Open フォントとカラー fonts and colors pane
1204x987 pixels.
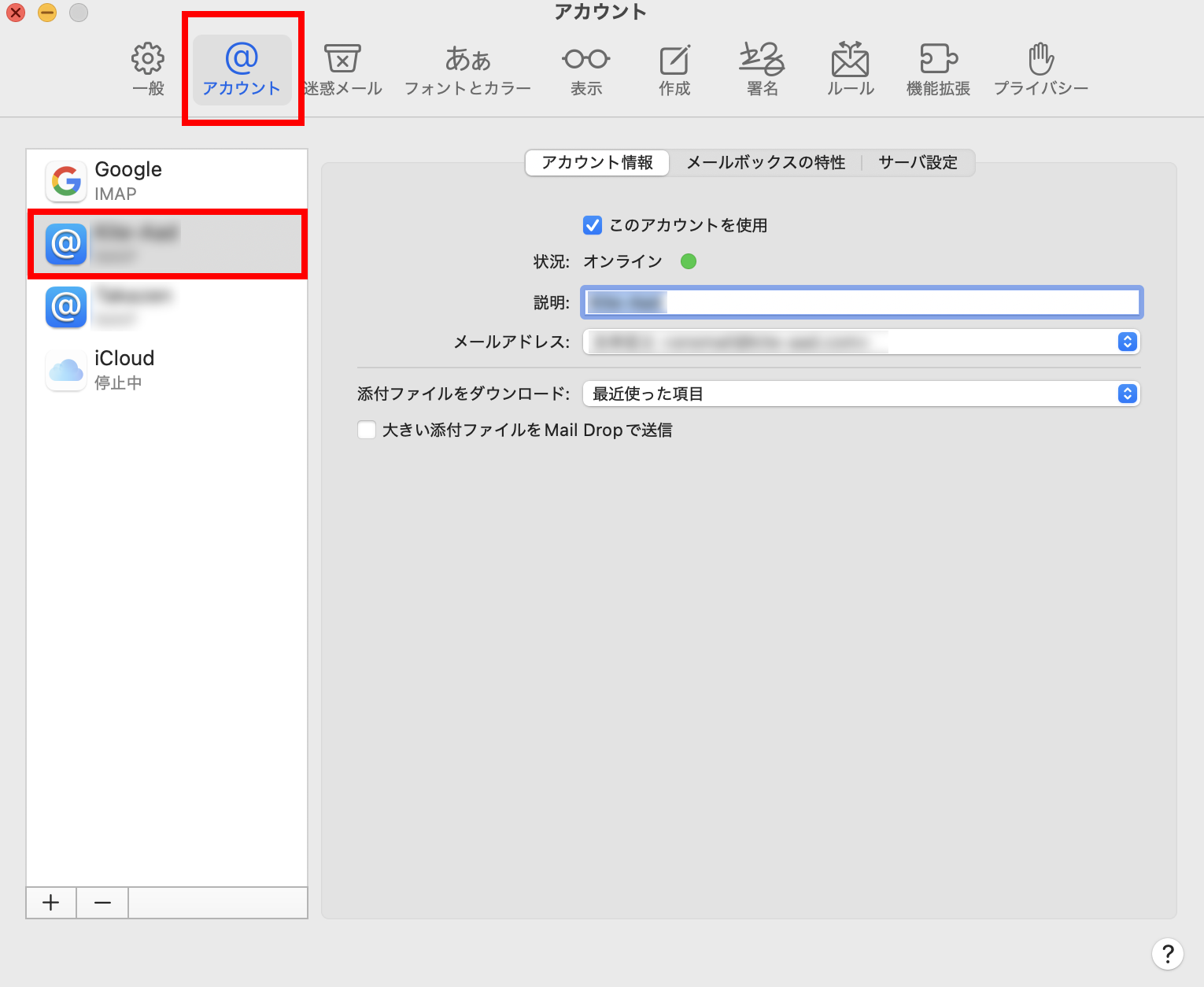click(467, 69)
